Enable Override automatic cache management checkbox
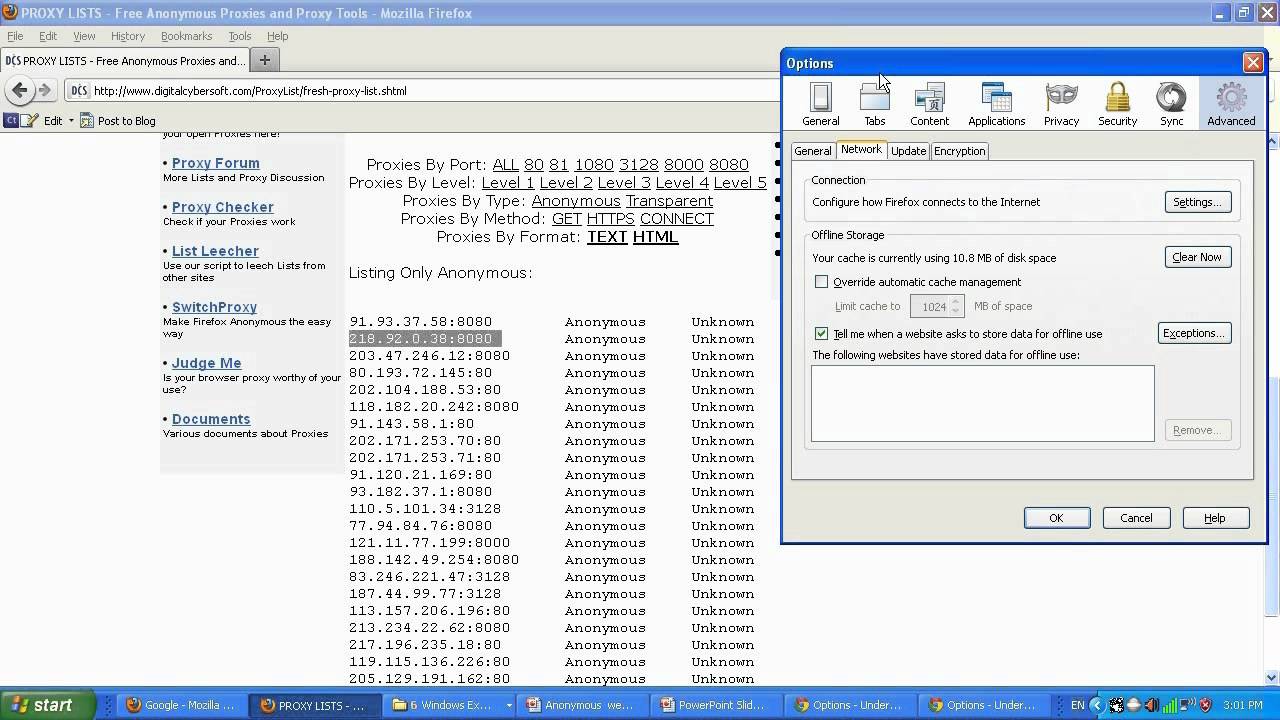 (821, 282)
